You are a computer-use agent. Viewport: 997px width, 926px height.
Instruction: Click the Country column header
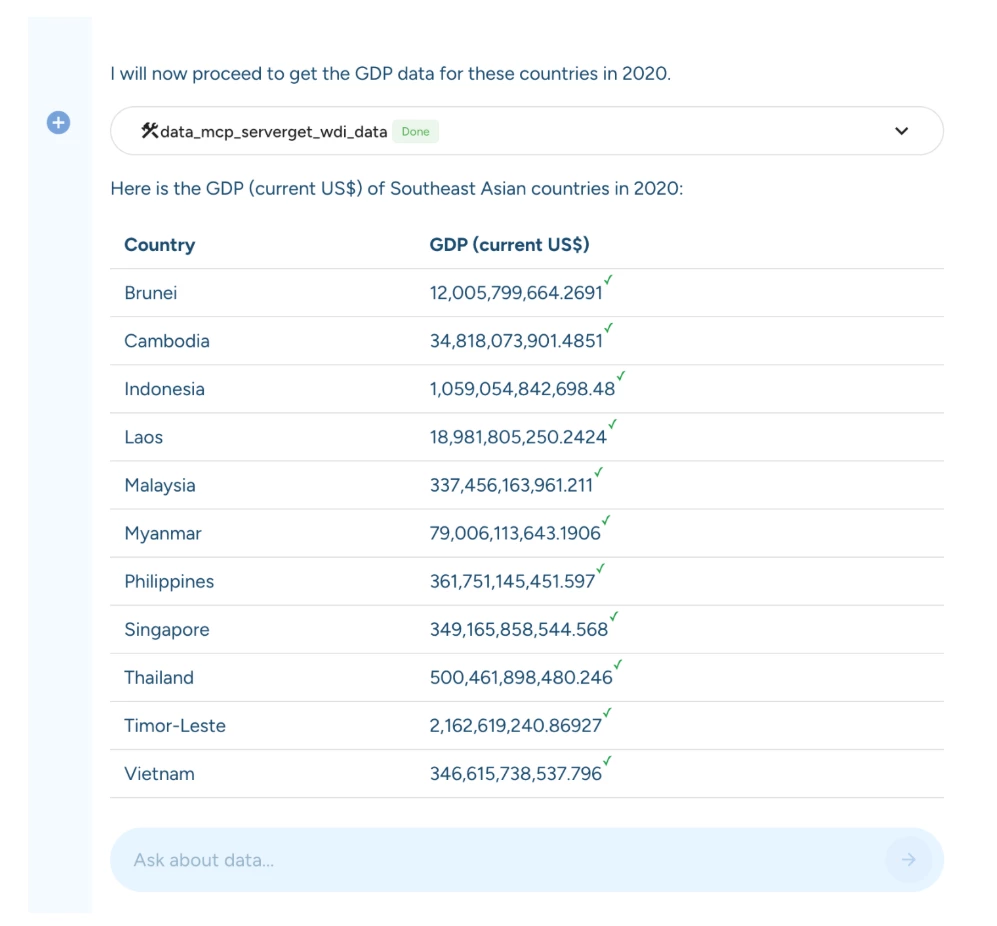click(160, 245)
